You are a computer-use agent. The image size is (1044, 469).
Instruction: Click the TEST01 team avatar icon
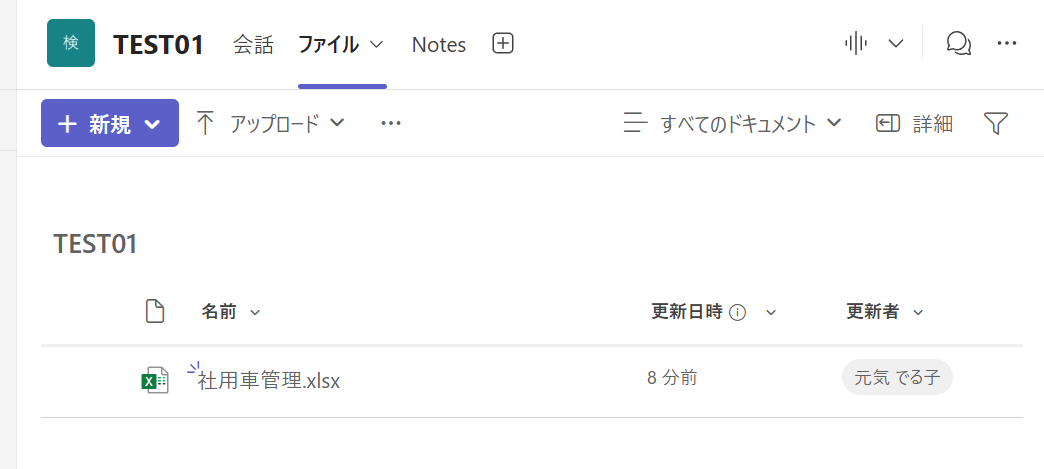coord(71,43)
